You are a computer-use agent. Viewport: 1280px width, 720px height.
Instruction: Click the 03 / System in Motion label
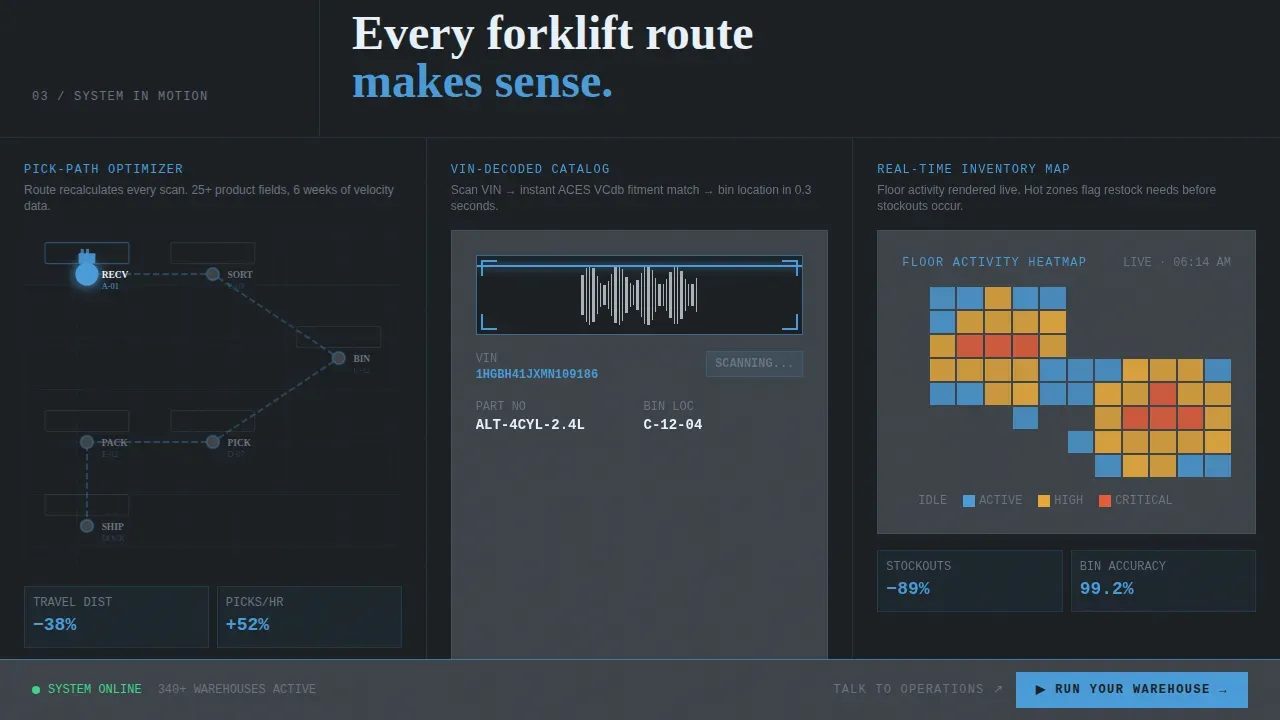tap(120, 96)
